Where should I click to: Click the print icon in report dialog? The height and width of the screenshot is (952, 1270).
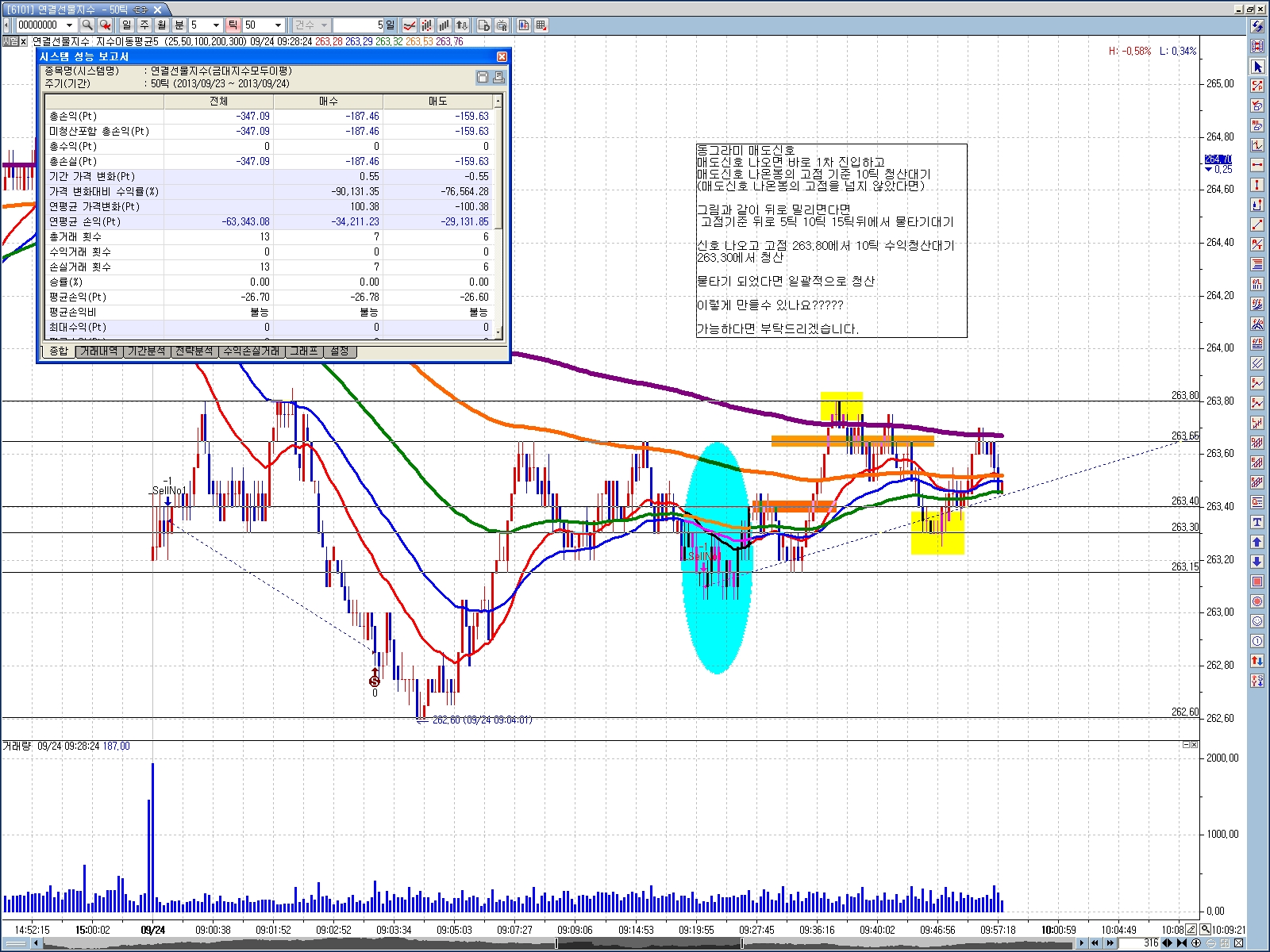[498, 77]
